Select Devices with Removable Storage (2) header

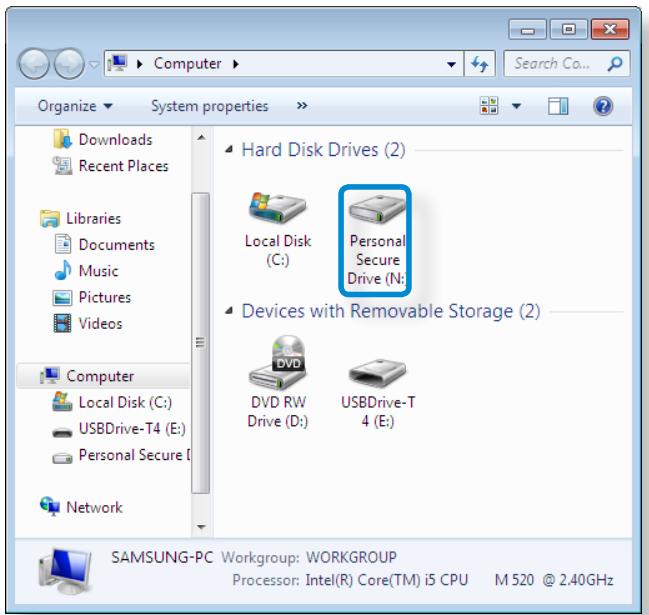coord(391,311)
